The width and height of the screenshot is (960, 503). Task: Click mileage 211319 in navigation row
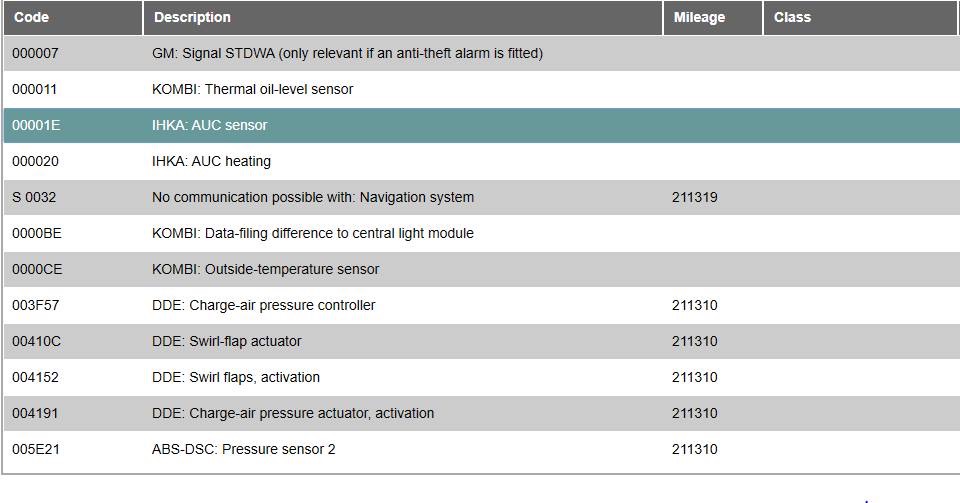pos(694,197)
